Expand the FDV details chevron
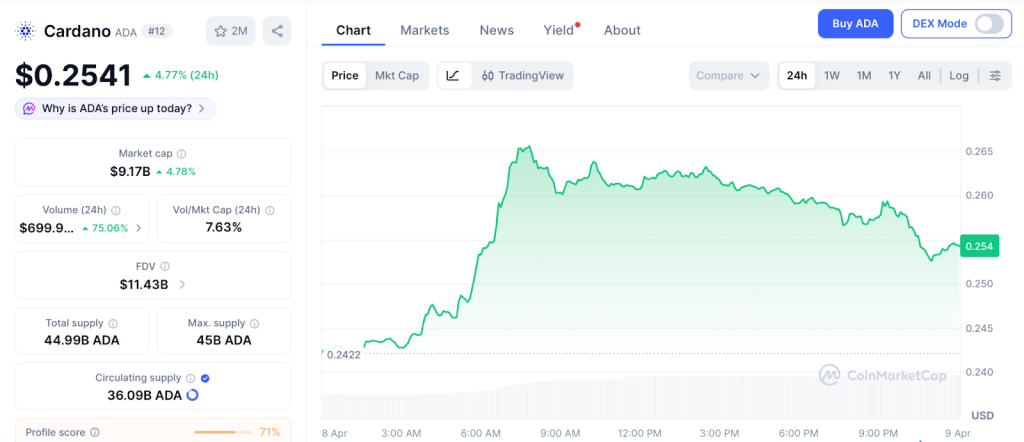This screenshot has width=1024, height=442. (x=182, y=285)
